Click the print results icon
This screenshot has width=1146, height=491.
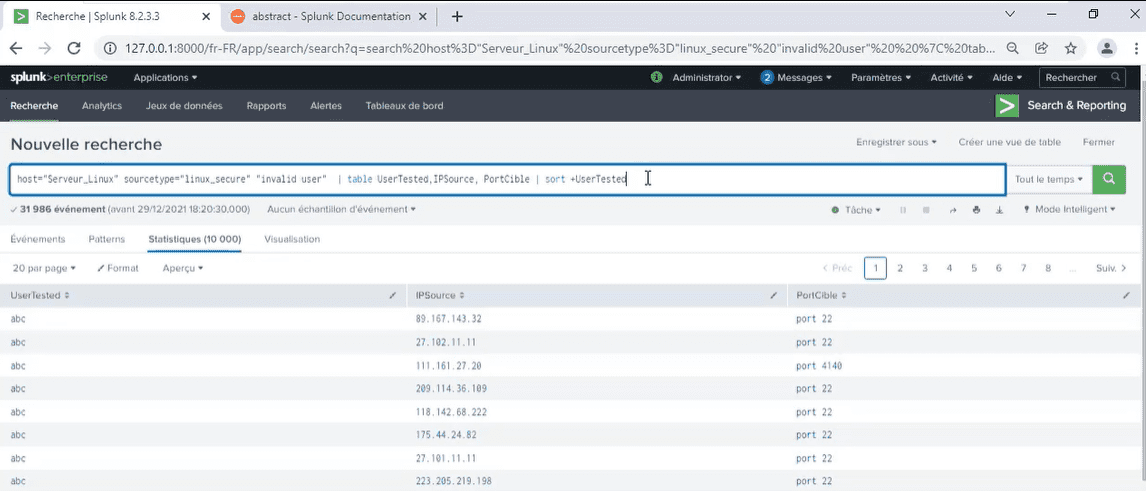pyautogui.click(x=976, y=210)
